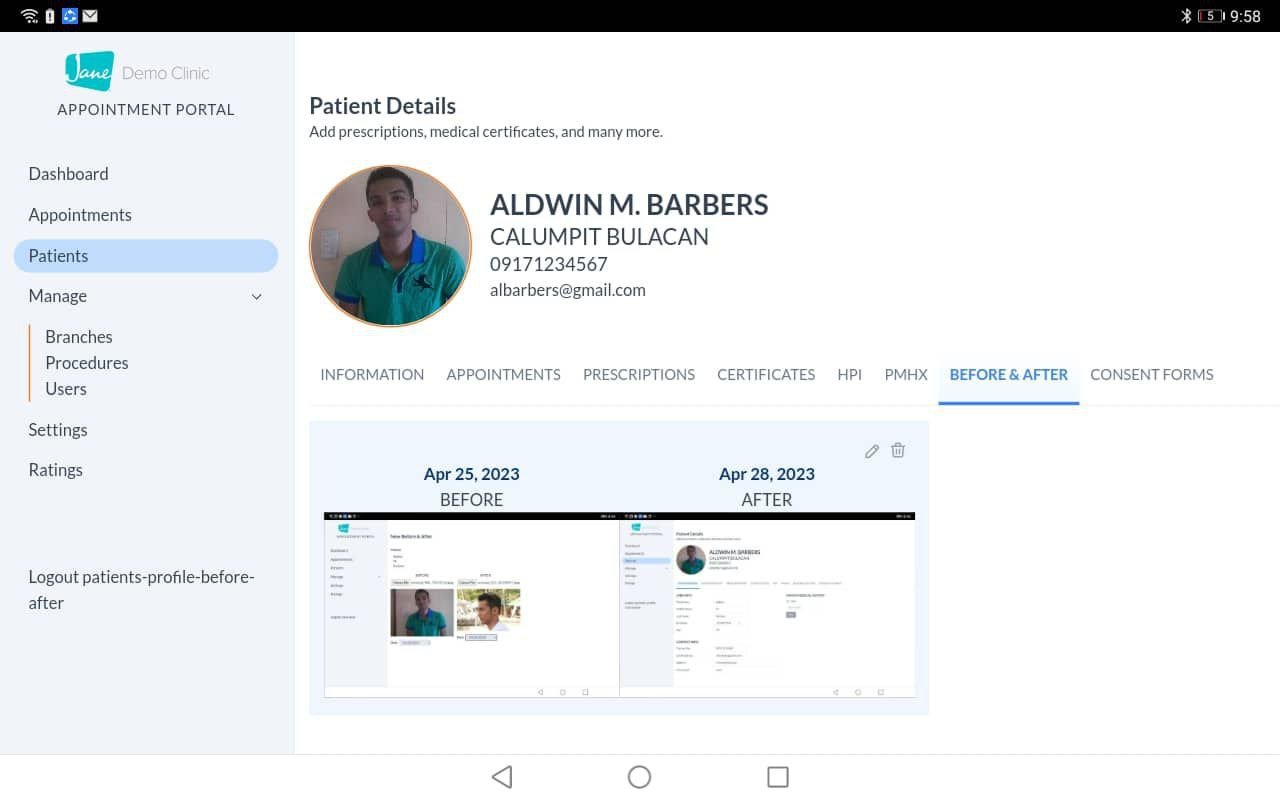
Task: Expand the Manage menu chevron
Action: point(257,297)
